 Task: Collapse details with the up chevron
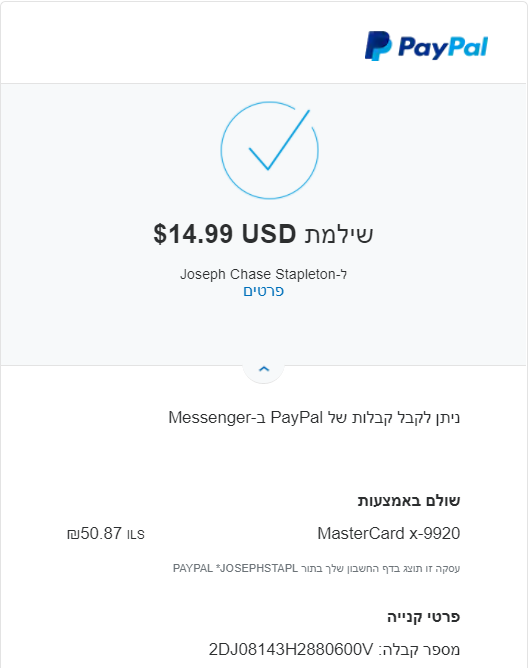264,369
